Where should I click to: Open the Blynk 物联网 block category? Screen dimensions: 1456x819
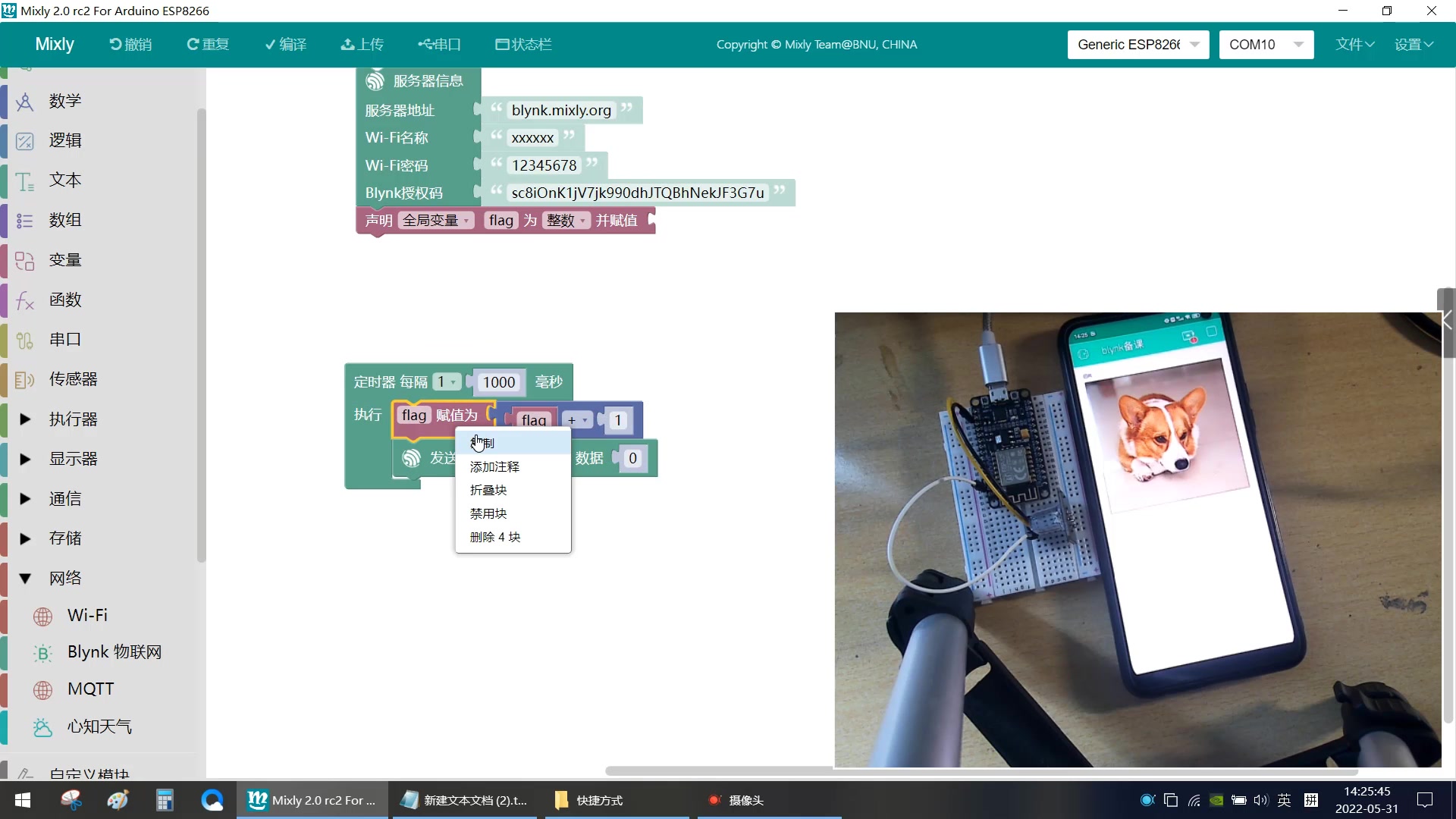tap(114, 652)
